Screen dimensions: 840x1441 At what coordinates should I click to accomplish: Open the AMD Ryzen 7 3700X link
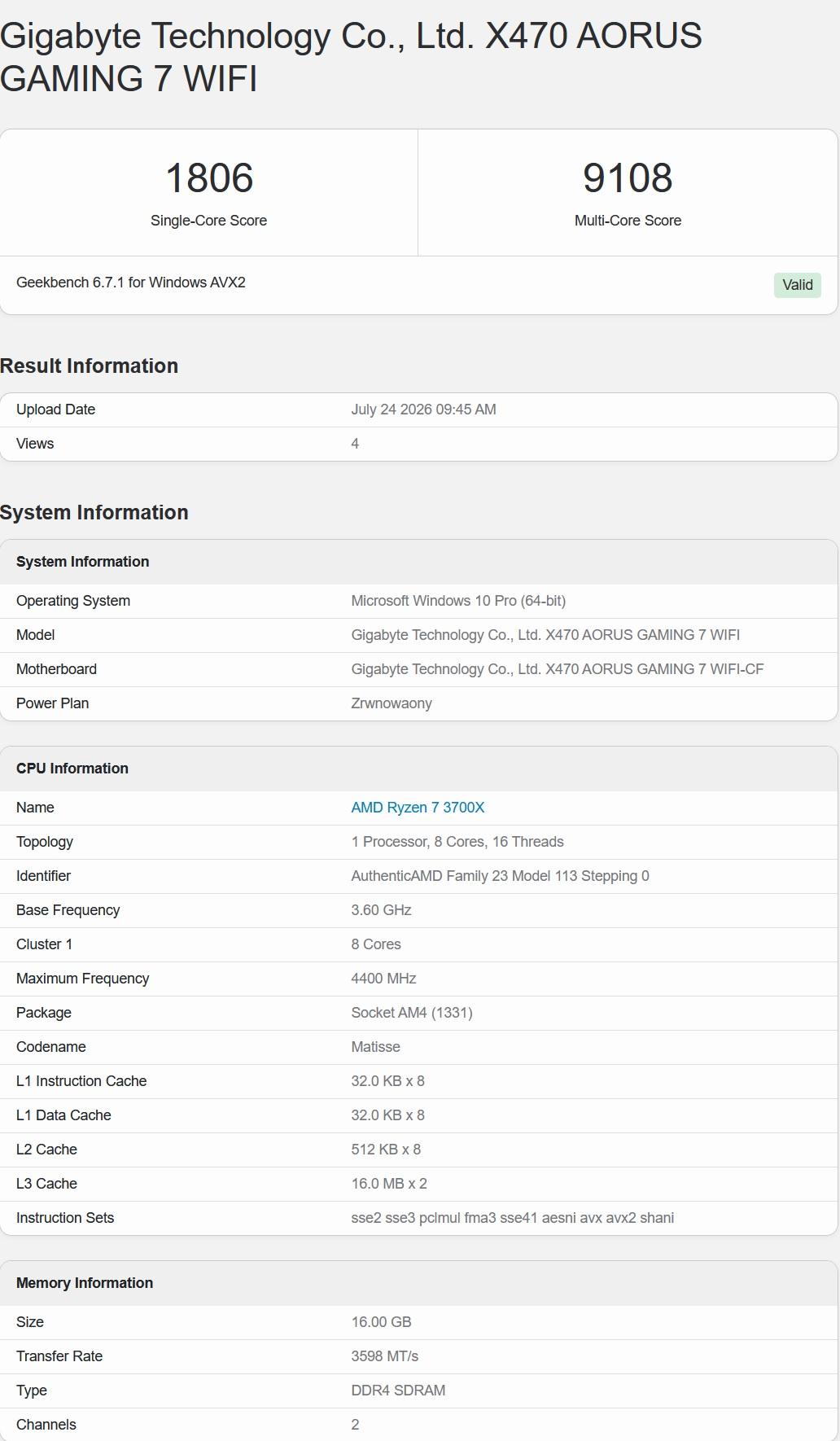418,808
